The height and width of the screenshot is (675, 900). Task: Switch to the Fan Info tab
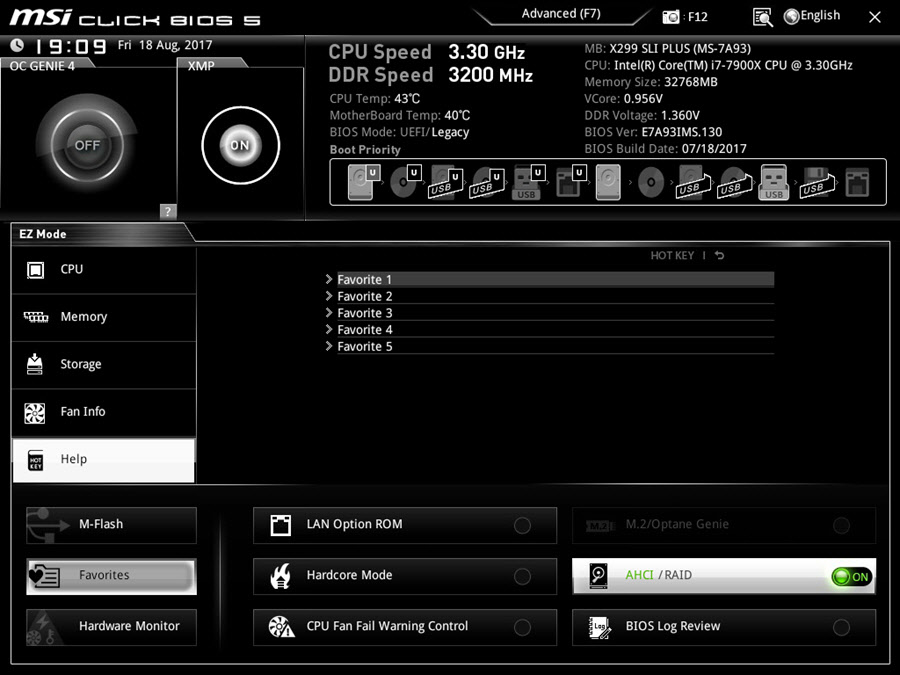tap(104, 412)
